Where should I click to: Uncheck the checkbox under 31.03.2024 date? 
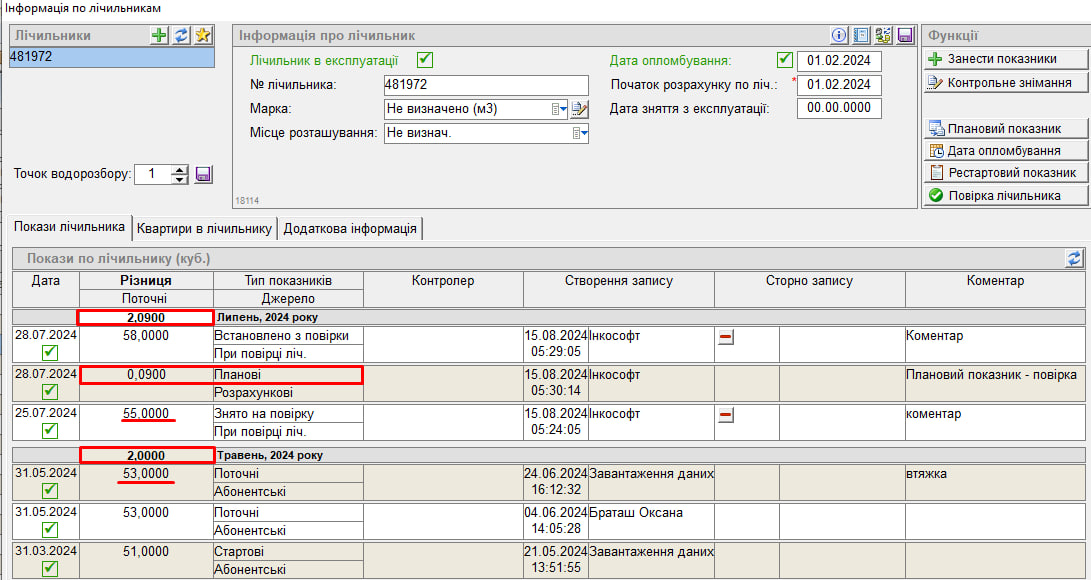click(50, 568)
